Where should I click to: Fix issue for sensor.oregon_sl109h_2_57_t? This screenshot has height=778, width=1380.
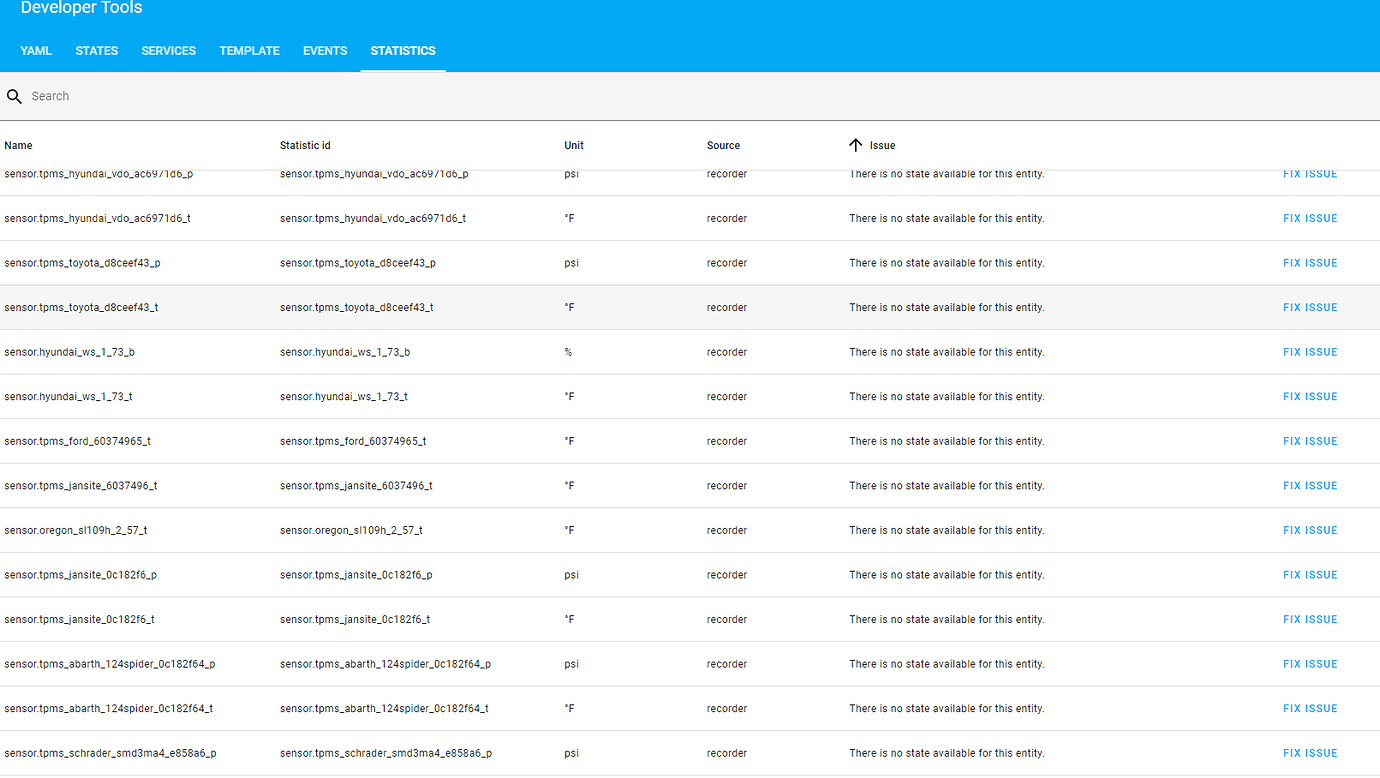1310,529
